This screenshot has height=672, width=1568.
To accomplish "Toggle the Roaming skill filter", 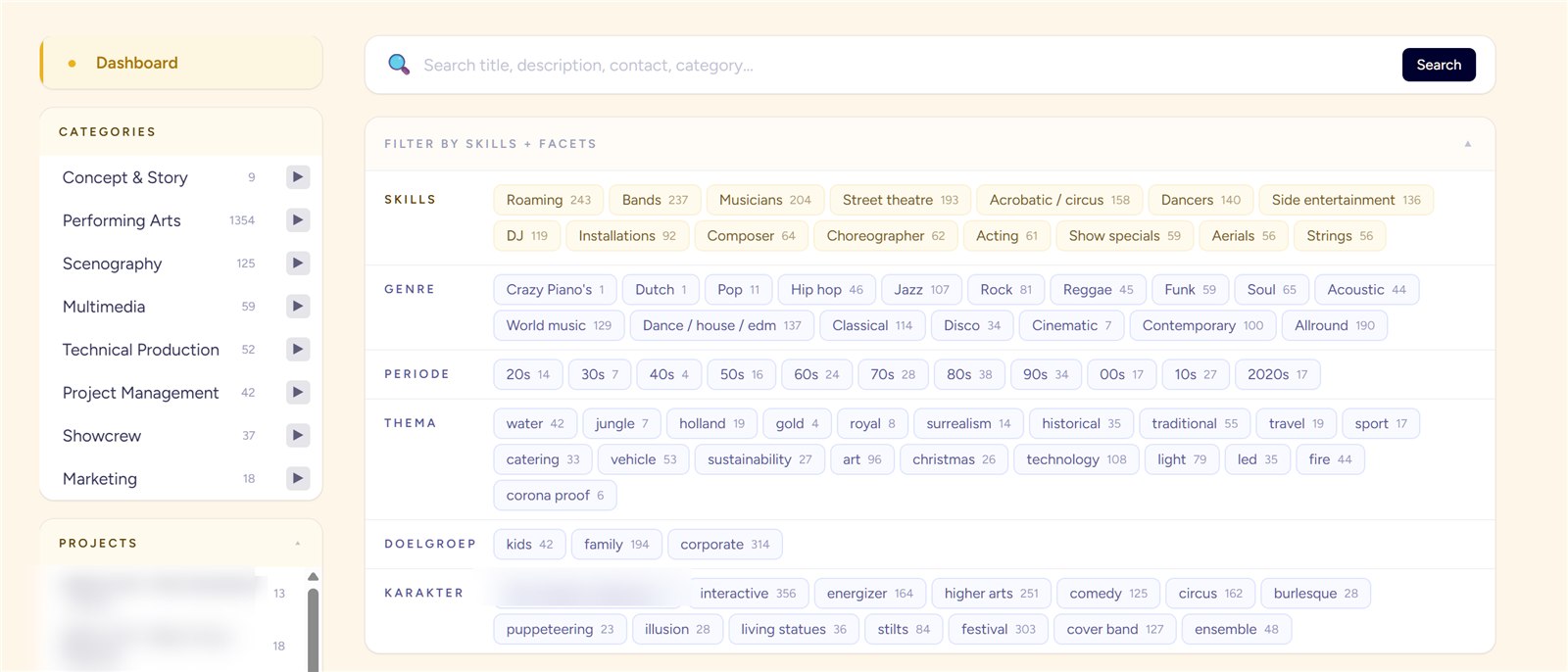I will tap(549, 200).
